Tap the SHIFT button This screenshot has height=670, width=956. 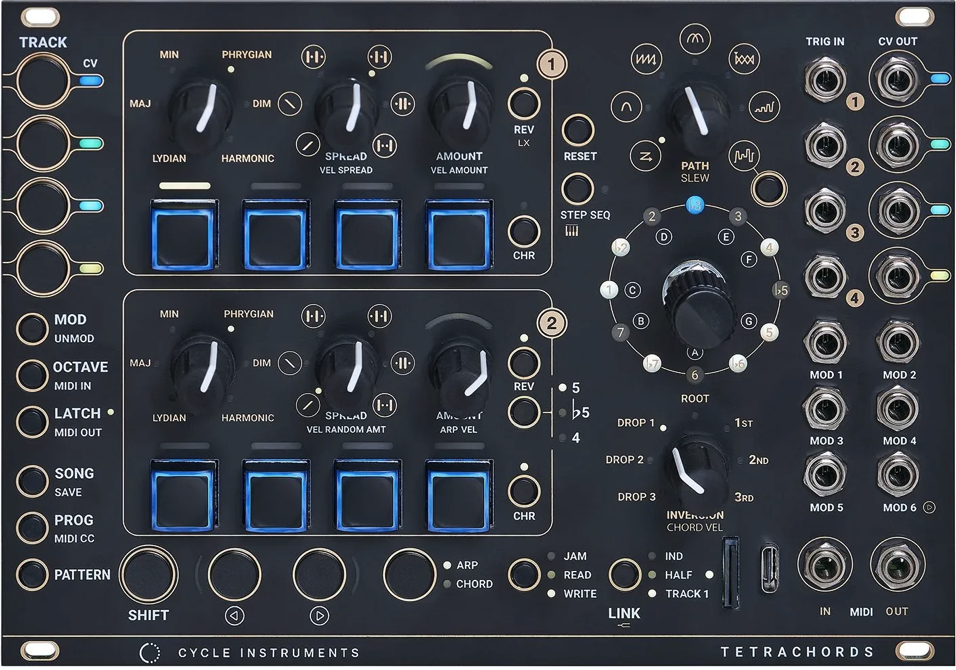[148, 574]
